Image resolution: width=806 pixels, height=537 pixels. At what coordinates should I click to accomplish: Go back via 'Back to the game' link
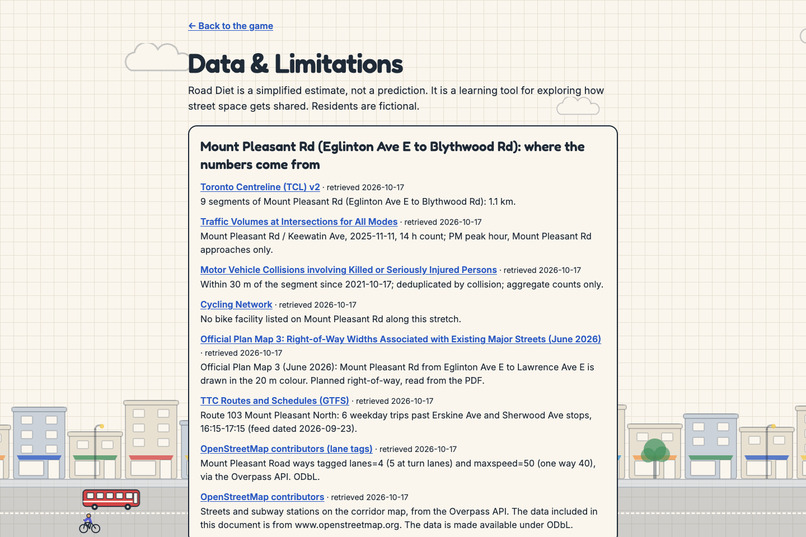tap(230, 26)
